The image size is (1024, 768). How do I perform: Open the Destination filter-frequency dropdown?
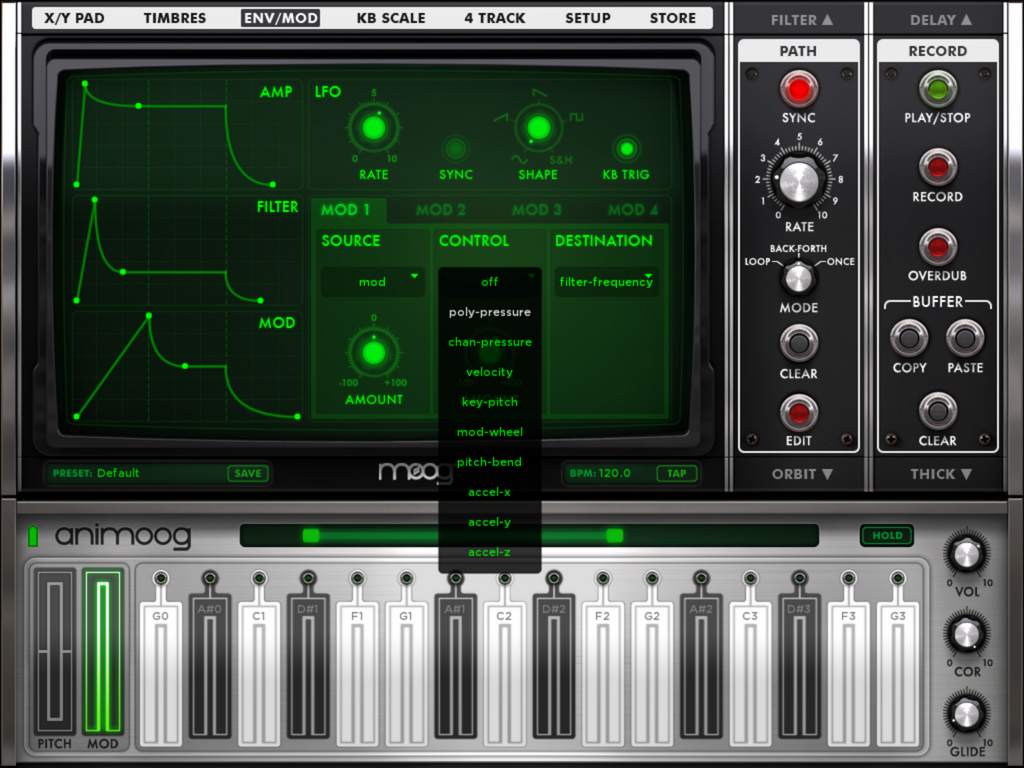click(606, 282)
